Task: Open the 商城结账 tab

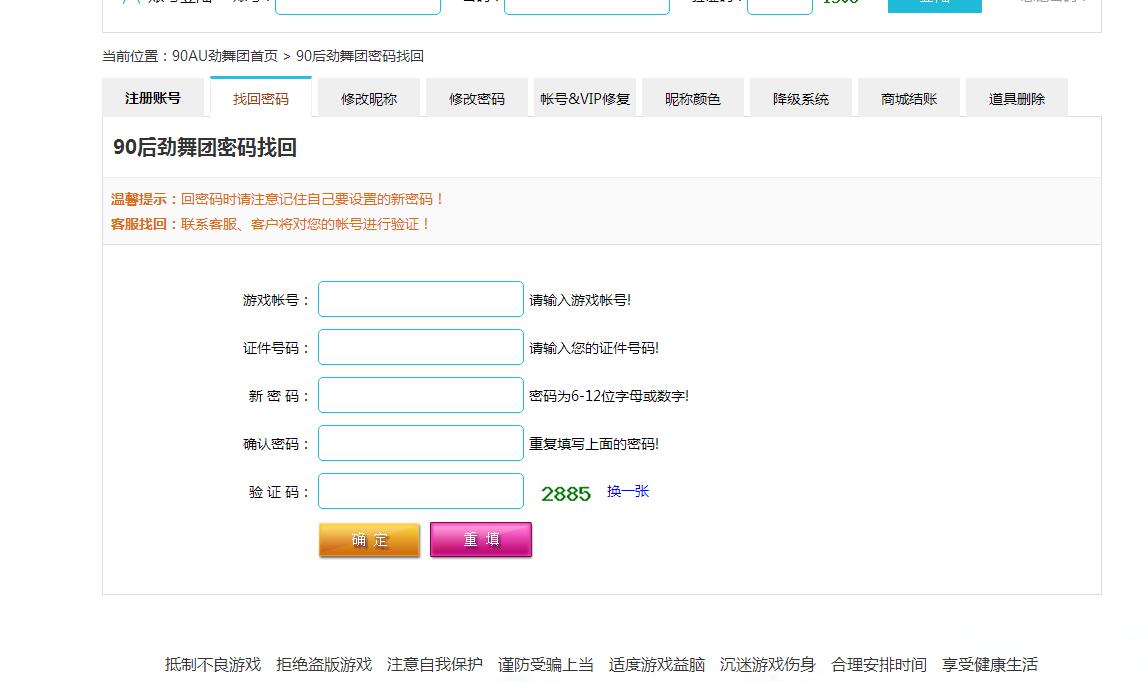Action: click(x=909, y=98)
